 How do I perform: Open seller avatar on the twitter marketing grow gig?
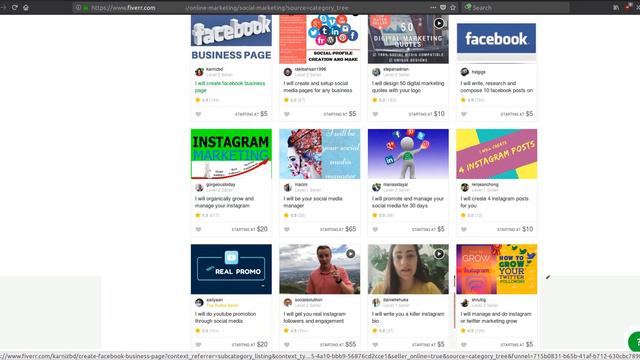(x=464, y=303)
